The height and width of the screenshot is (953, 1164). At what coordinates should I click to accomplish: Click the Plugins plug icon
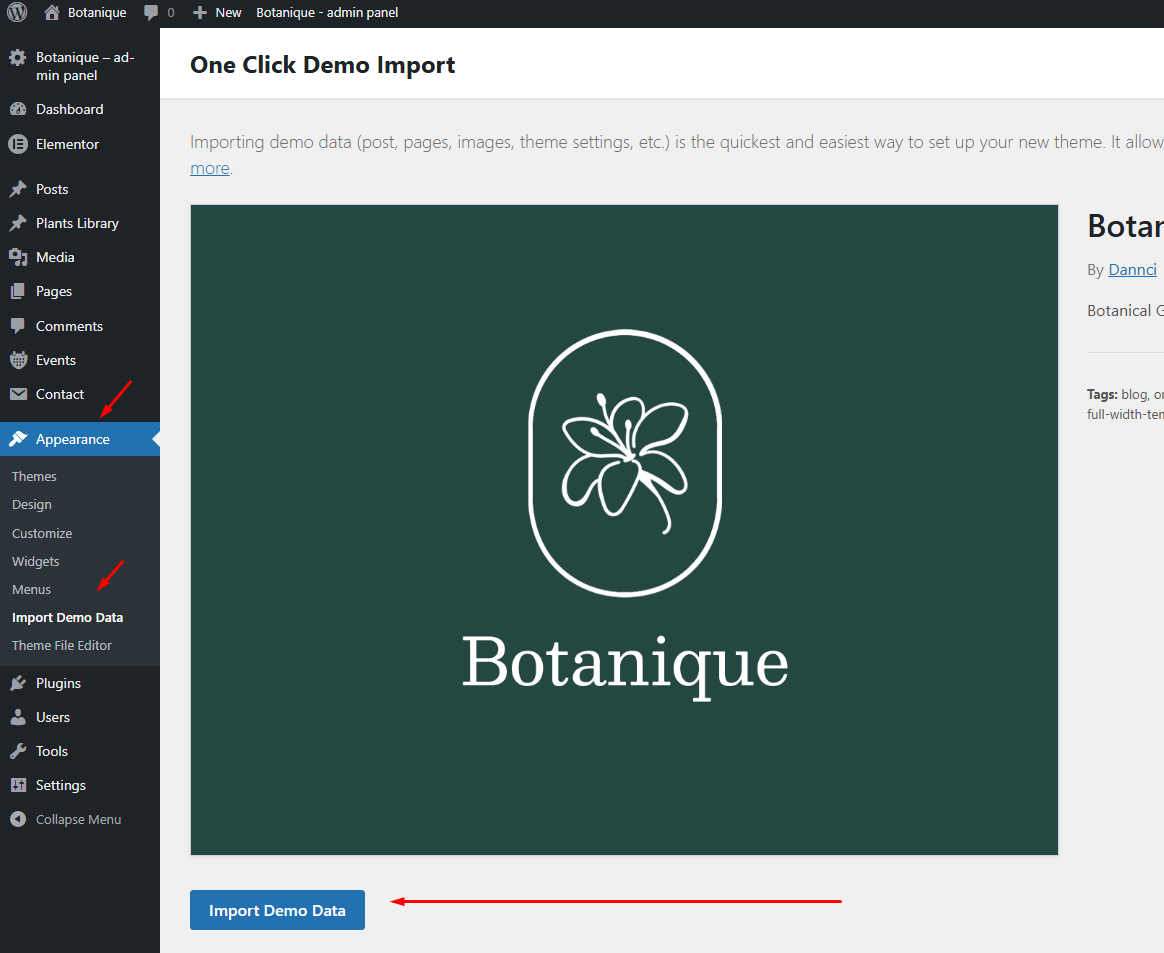(x=18, y=684)
